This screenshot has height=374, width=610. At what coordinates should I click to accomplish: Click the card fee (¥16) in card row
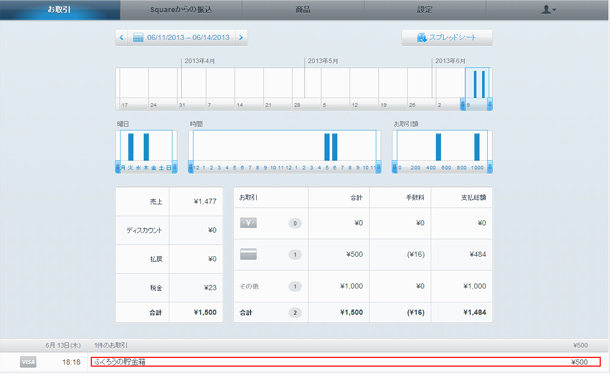(415, 254)
